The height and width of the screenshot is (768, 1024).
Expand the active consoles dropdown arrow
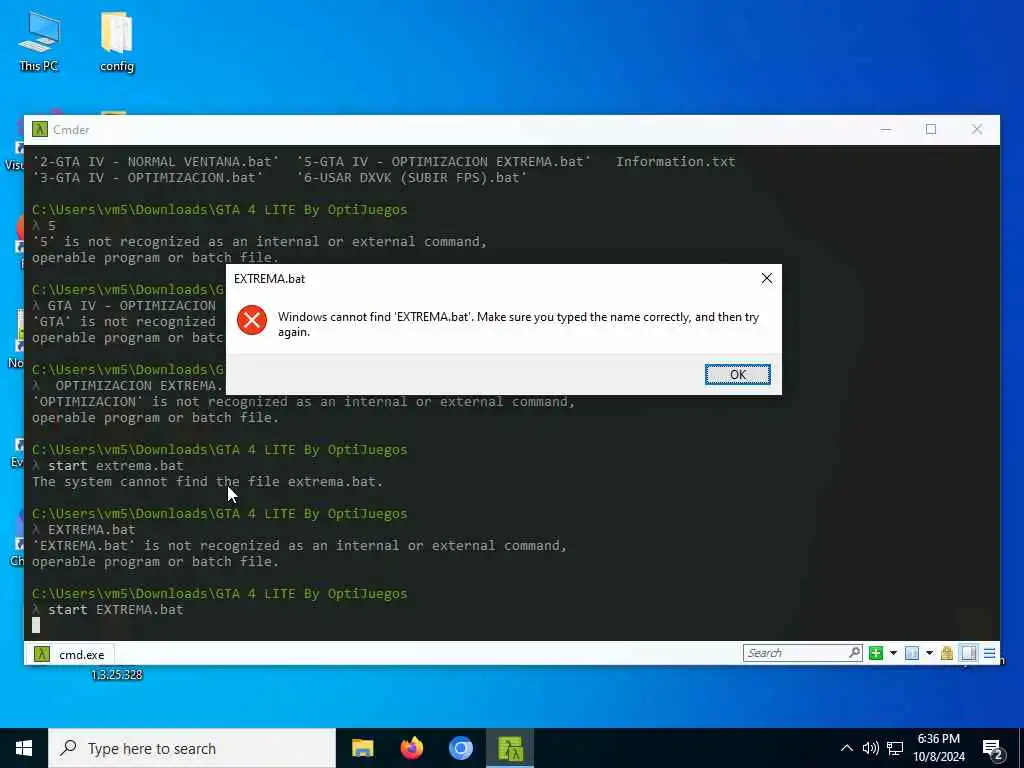click(x=929, y=653)
